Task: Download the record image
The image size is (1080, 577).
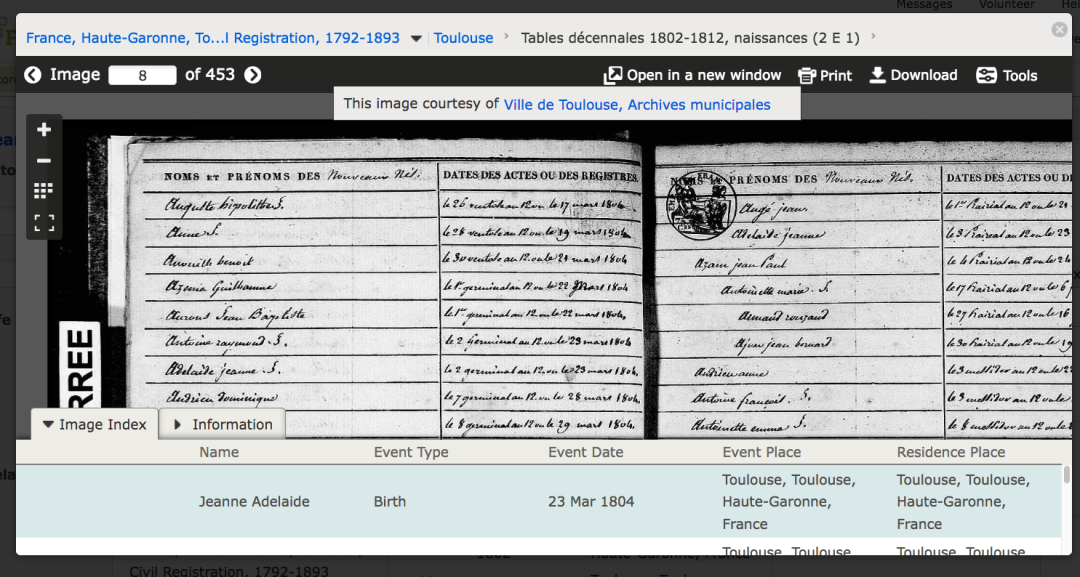Action: (912, 74)
